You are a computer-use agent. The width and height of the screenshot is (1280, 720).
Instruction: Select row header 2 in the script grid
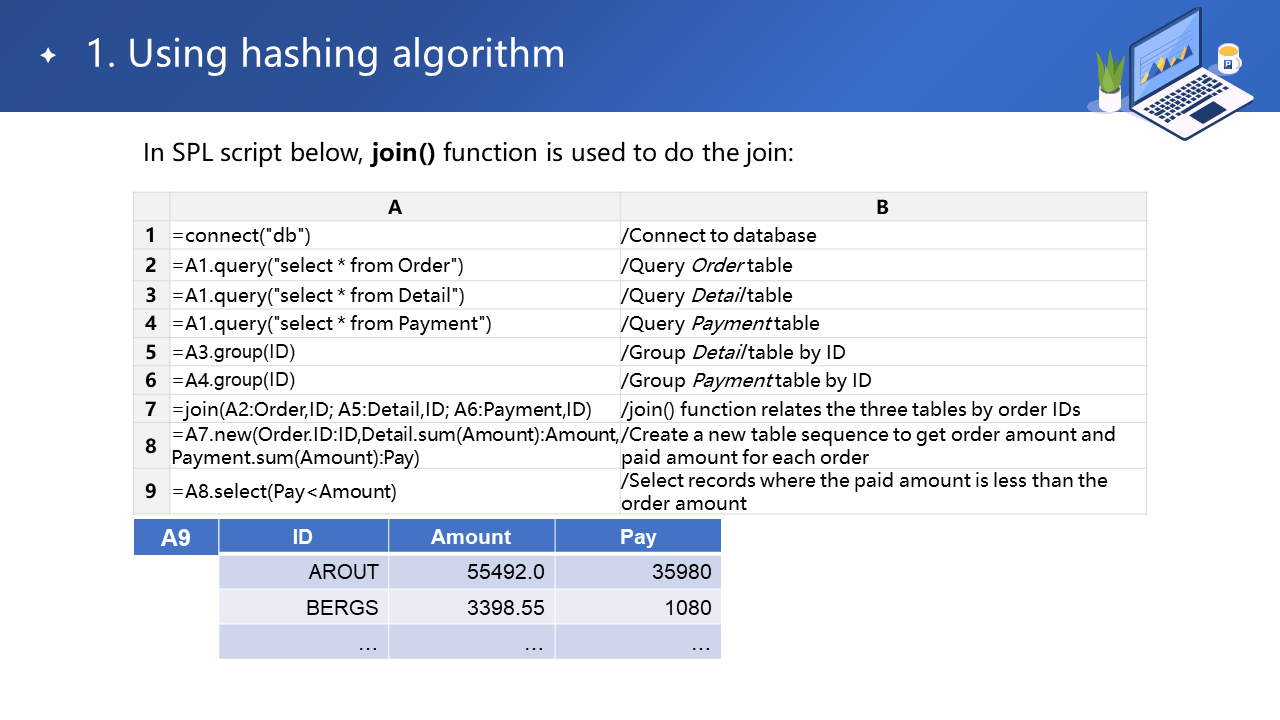[x=151, y=265]
